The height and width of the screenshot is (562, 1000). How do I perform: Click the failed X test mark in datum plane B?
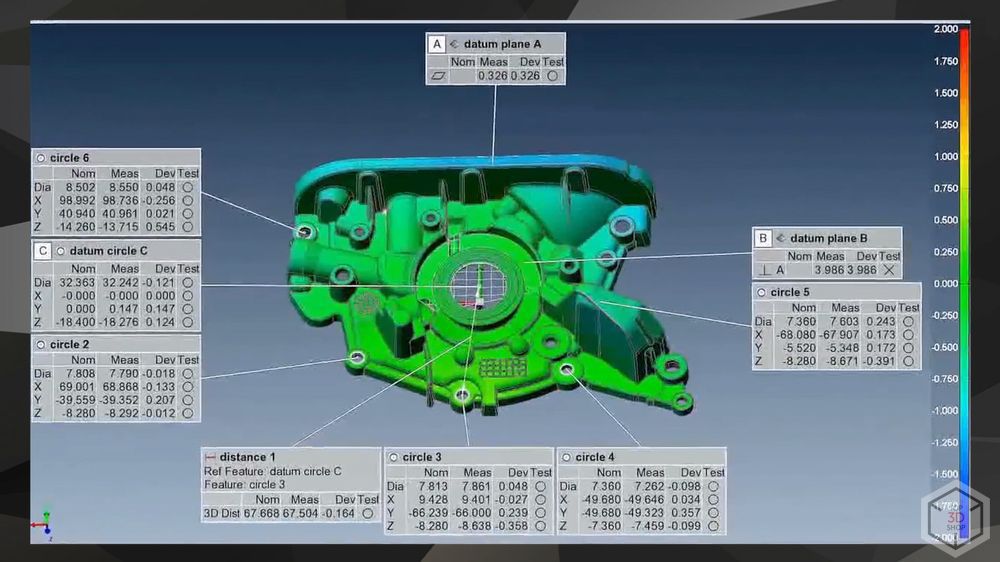pyautogui.click(x=889, y=270)
